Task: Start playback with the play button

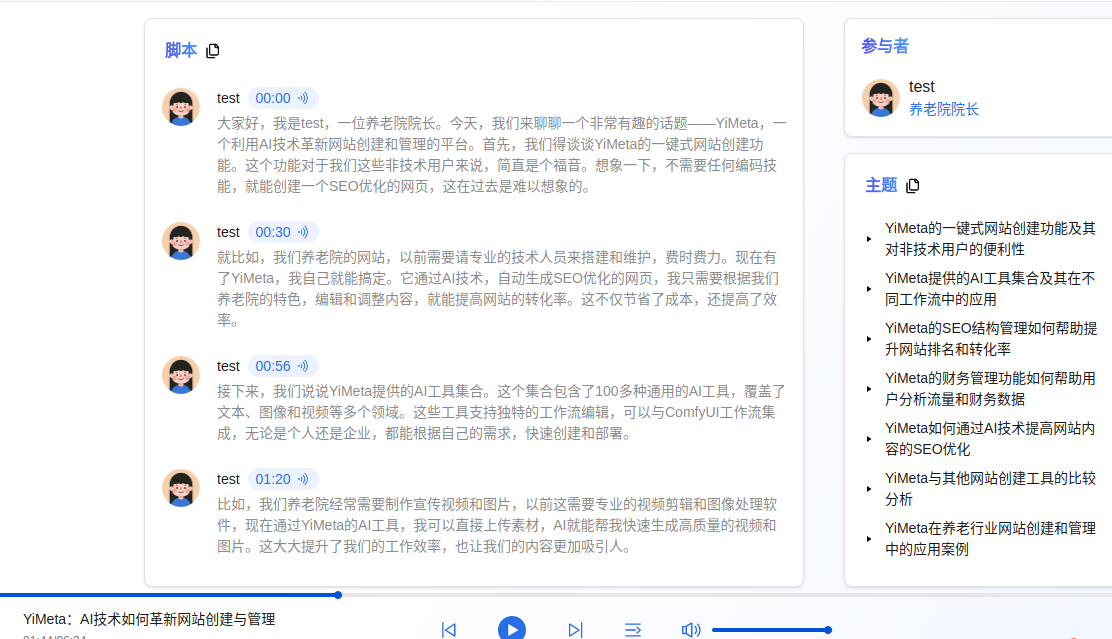Action: pyautogui.click(x=512, y=628)
